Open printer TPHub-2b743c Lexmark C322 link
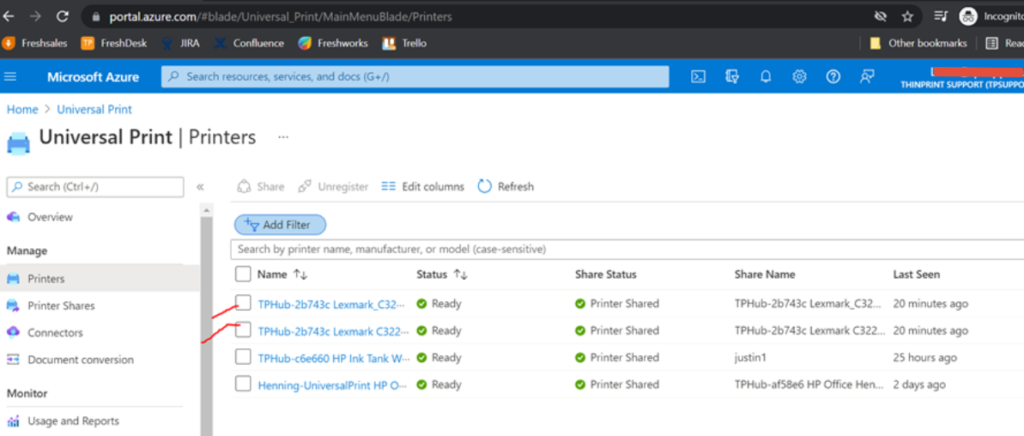 click(332, 331)
